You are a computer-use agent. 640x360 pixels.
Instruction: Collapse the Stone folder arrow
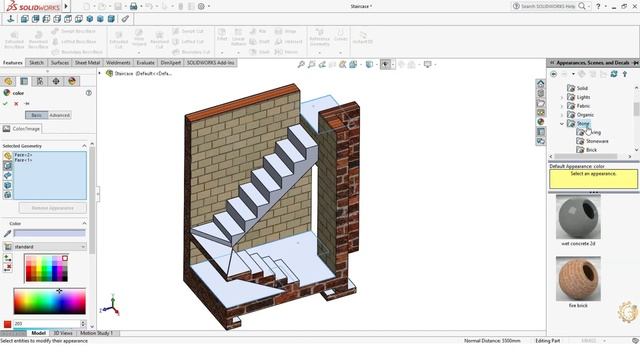(x=562, y=124)
